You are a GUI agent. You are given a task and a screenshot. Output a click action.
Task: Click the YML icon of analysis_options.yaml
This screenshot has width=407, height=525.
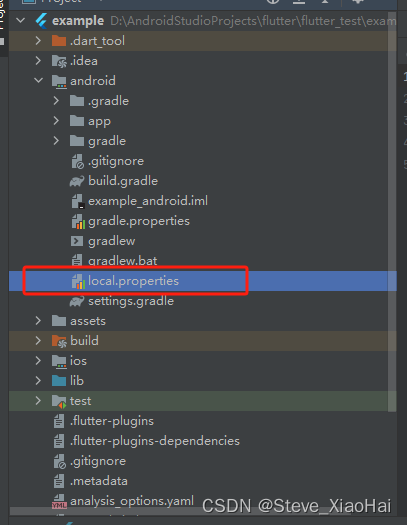(x=59, y=502)
